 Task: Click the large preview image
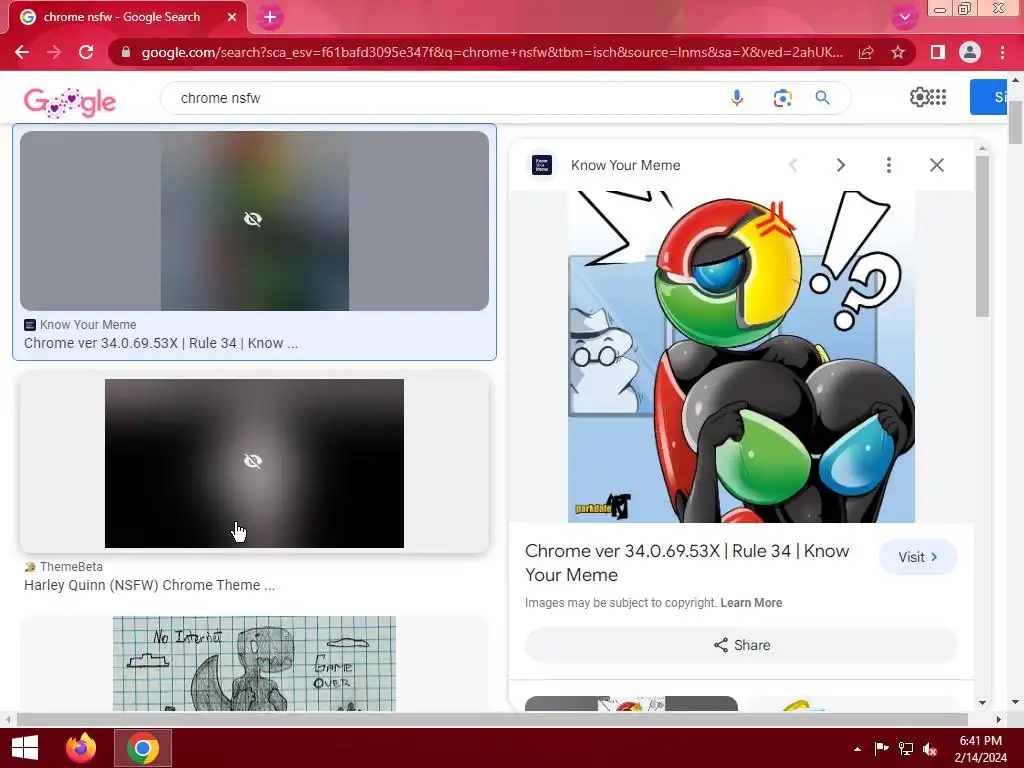click(x=741, y=357)
